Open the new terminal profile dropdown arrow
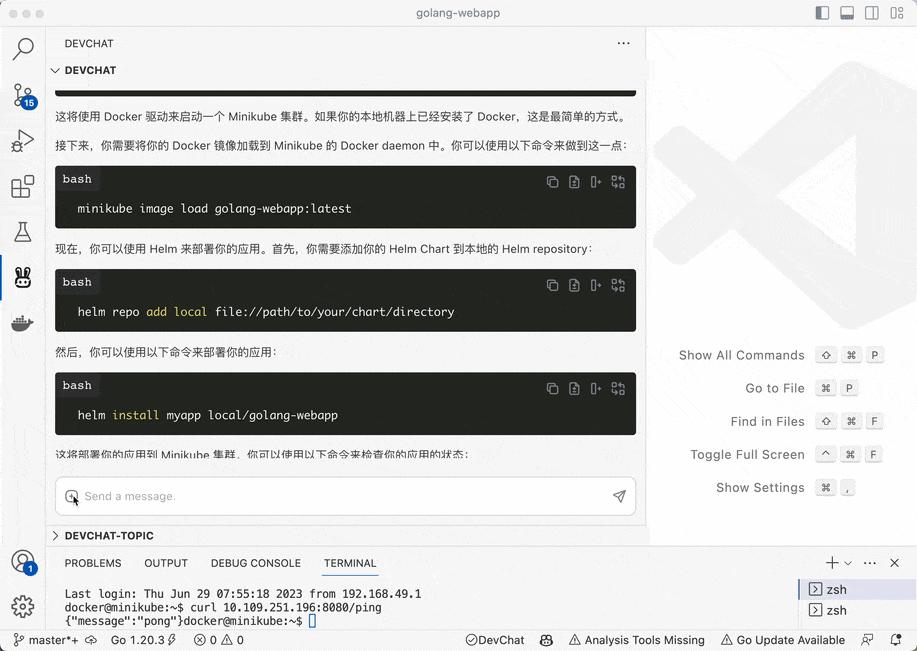 (x=848, y=563)
